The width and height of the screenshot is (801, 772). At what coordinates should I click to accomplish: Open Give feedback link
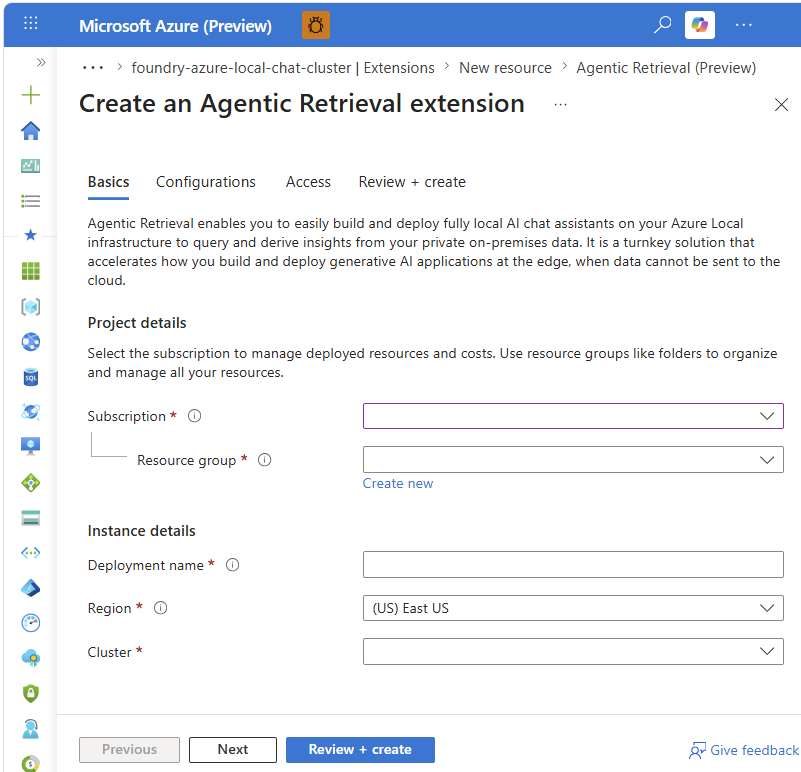pyautogui.click(x=744, y=750)
